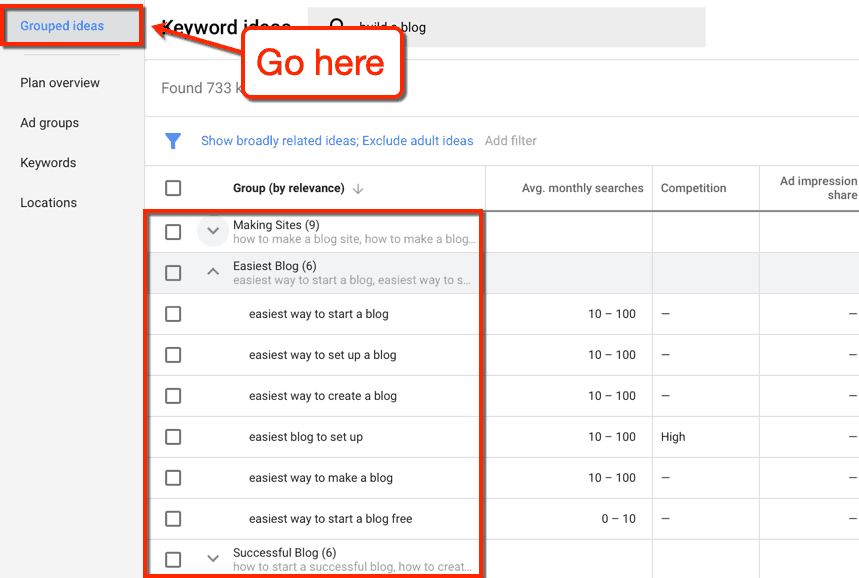The image size is (859, 578).
Task: Select the easiest way to start a blog checkbox
Action: (173, 313)
